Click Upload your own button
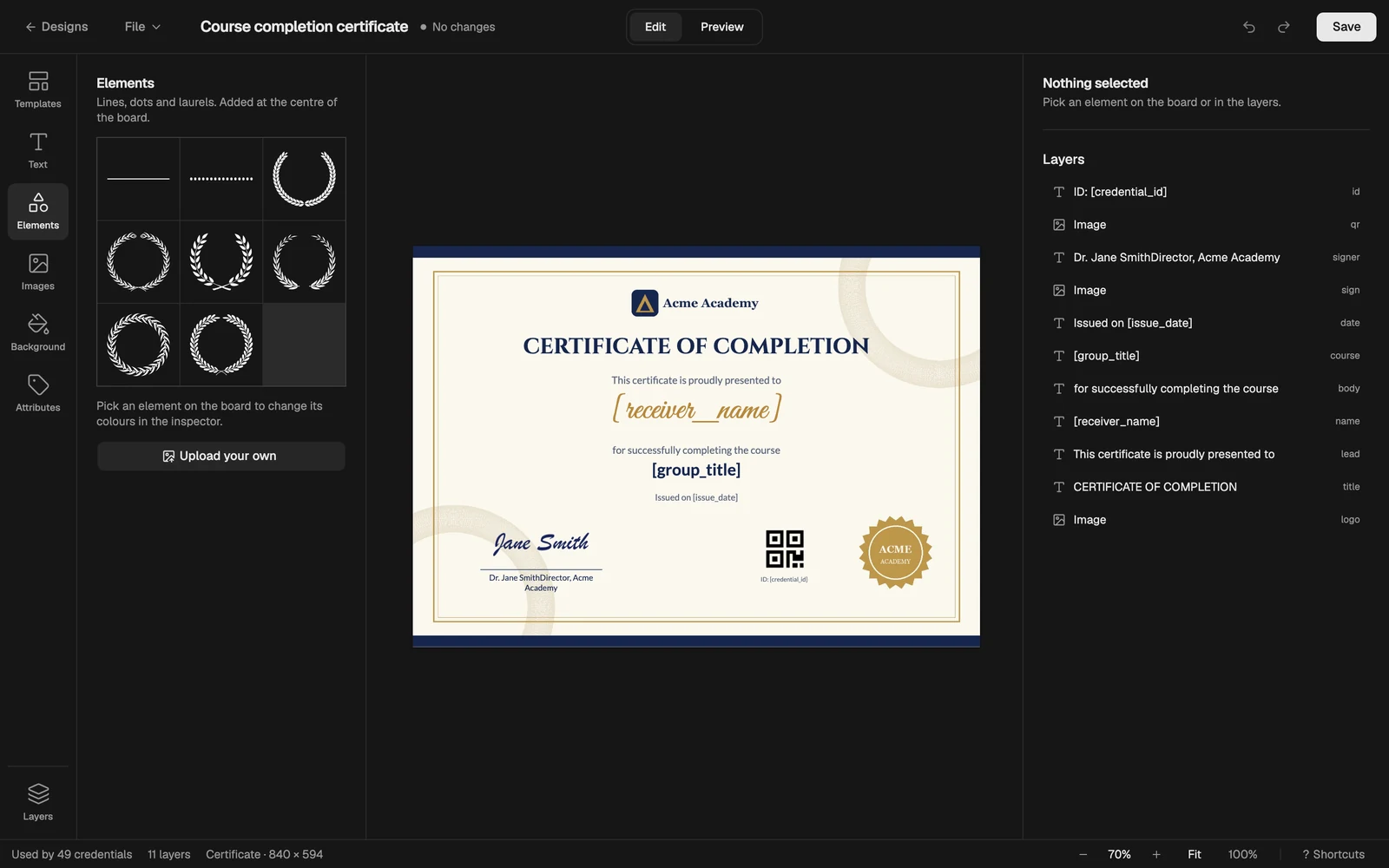Image resolution: width=1389 pixels, height=868 pixels. (x=221, y=457)
